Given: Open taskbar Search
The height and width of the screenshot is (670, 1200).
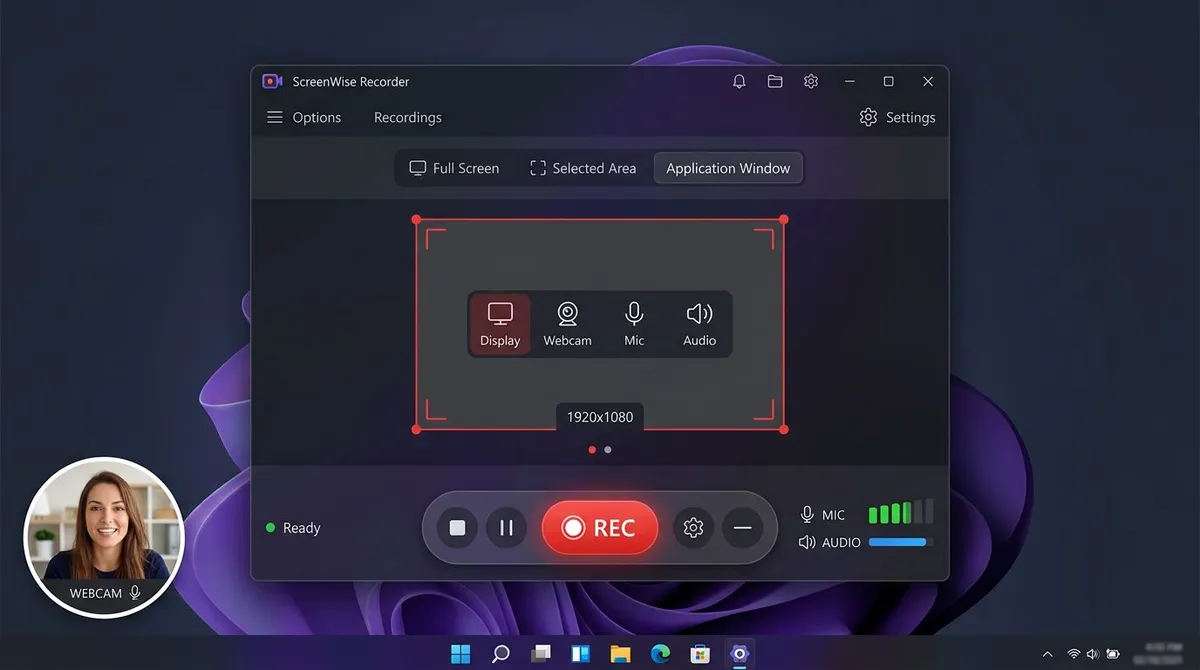Looking at the screenshot, I should click(x=501, y=654).
